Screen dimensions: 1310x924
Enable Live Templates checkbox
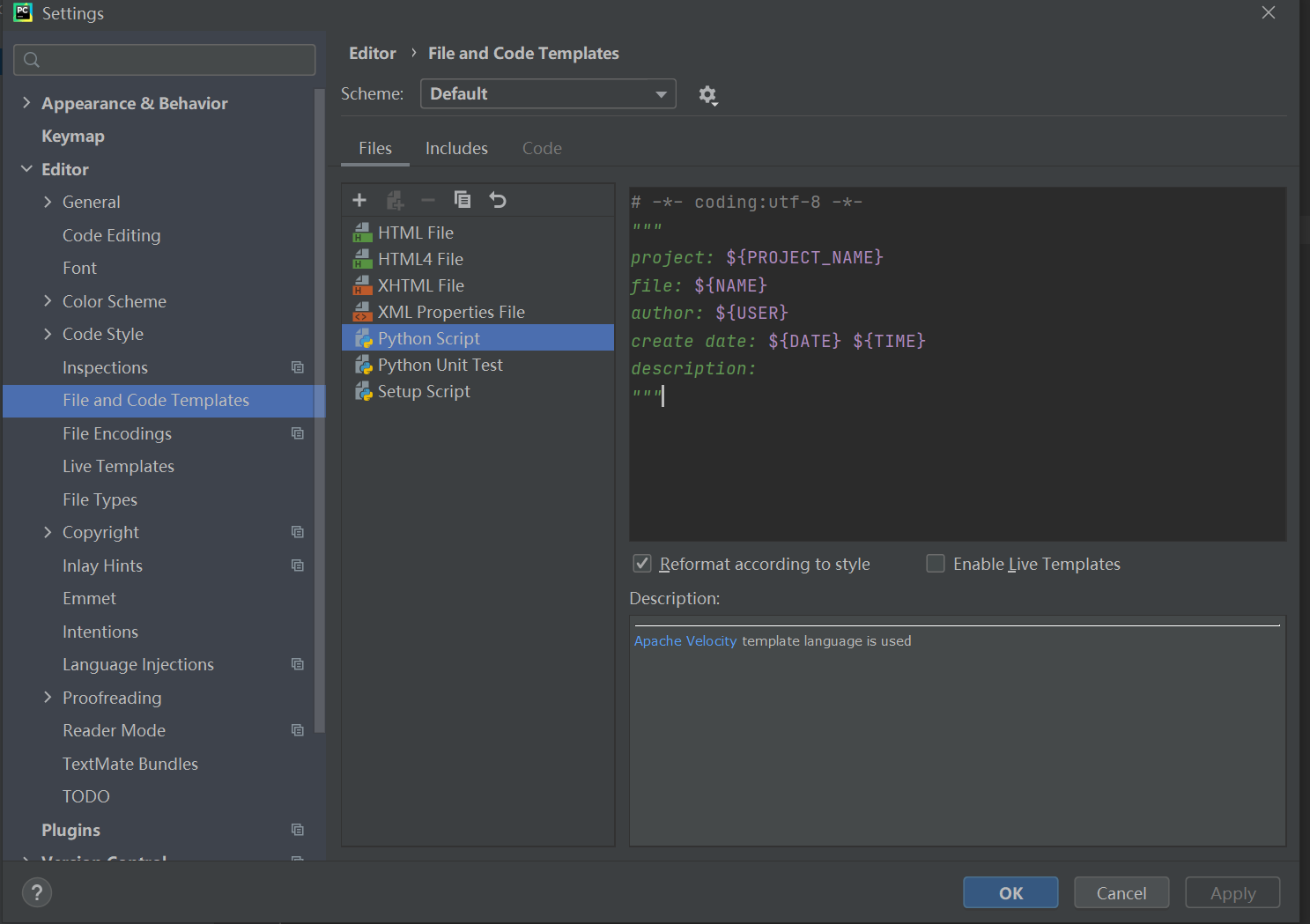point(936,564)
